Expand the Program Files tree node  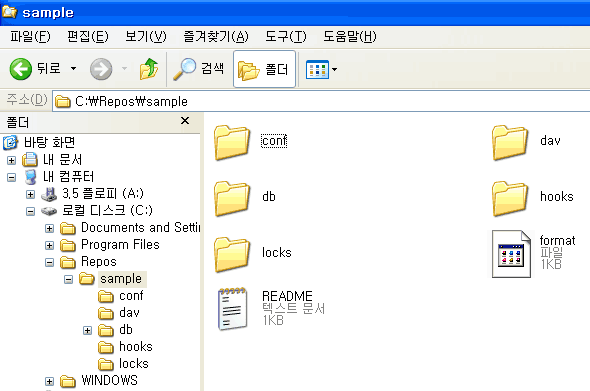(49, 245)
